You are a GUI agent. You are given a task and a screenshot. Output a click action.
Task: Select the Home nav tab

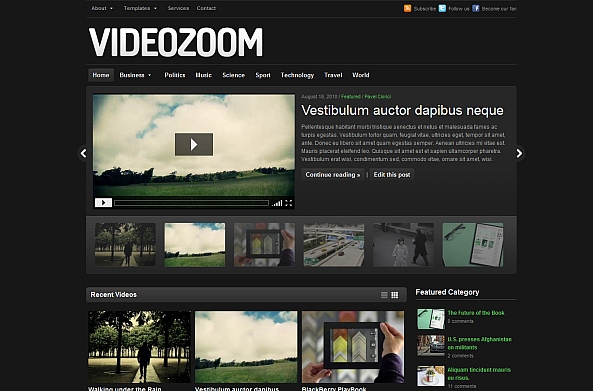point(101,75)
